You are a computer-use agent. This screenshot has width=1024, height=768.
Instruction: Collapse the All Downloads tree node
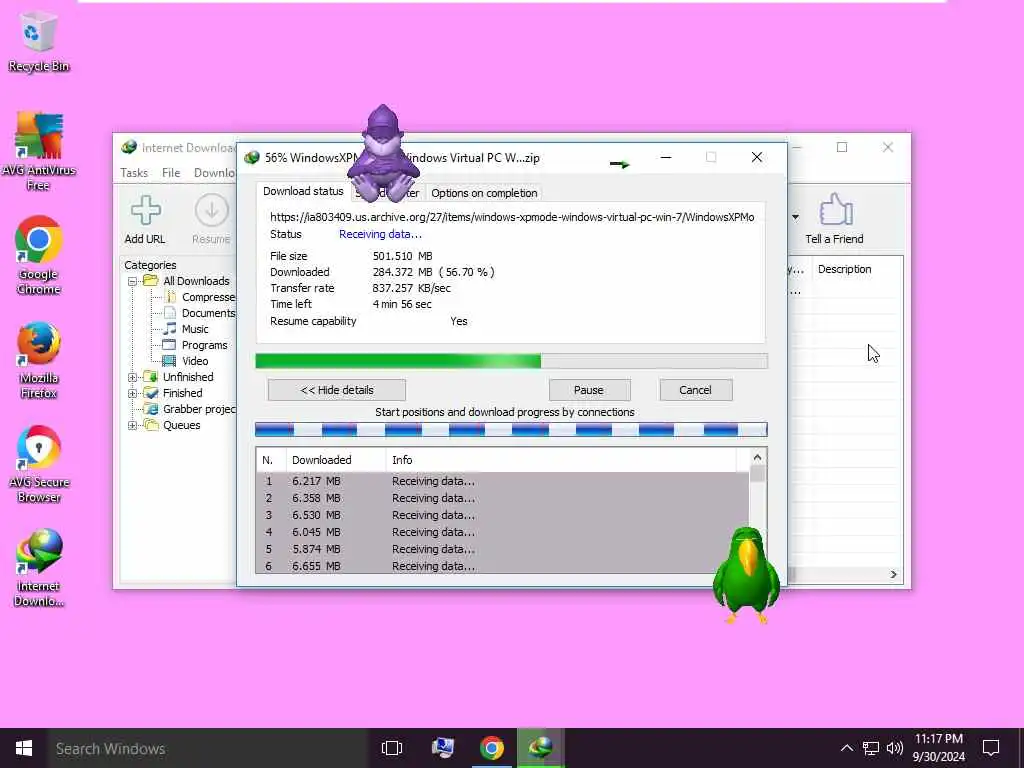click(x=133, y=281)
